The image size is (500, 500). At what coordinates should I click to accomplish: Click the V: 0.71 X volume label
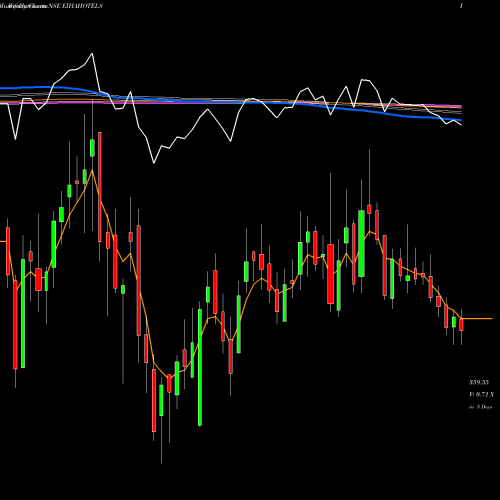(x=481, y=394)
